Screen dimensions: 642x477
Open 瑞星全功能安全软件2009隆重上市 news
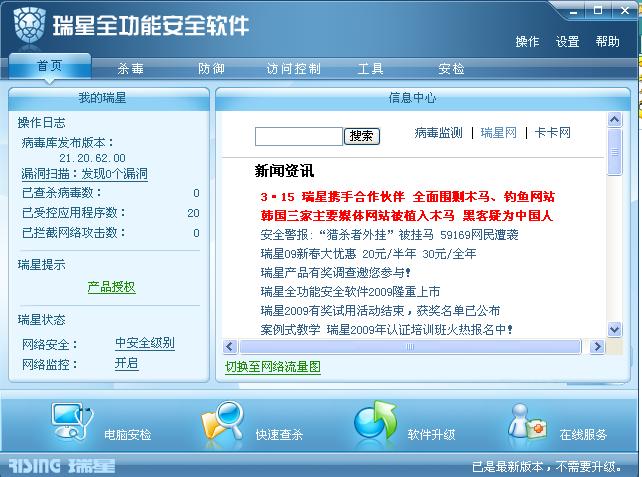(x=350, y=292)
